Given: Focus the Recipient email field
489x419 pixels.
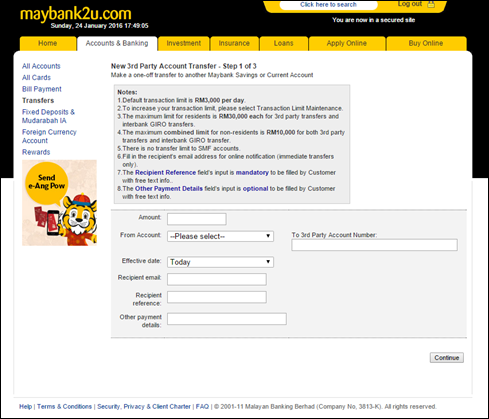Looking at the screenshot, I should (217, 279).
